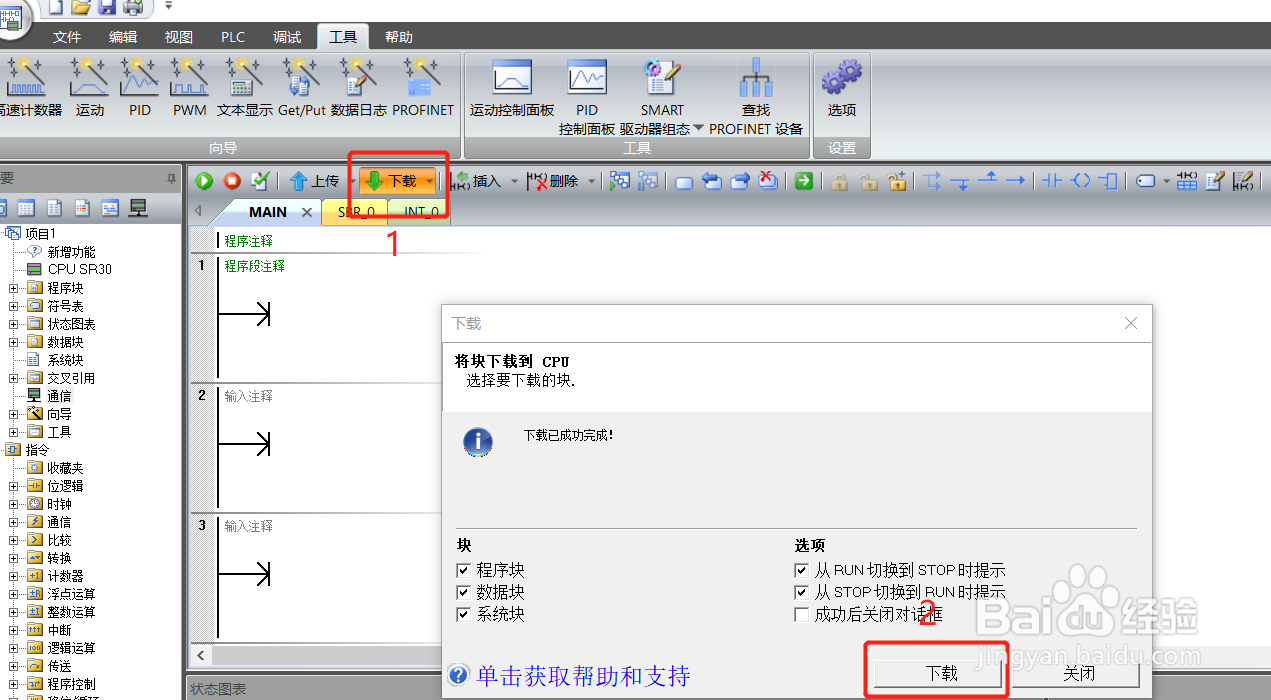Open PID 控制面板 tool
The height and width of the screenshot is (700, 1271).
coord(587,97)
